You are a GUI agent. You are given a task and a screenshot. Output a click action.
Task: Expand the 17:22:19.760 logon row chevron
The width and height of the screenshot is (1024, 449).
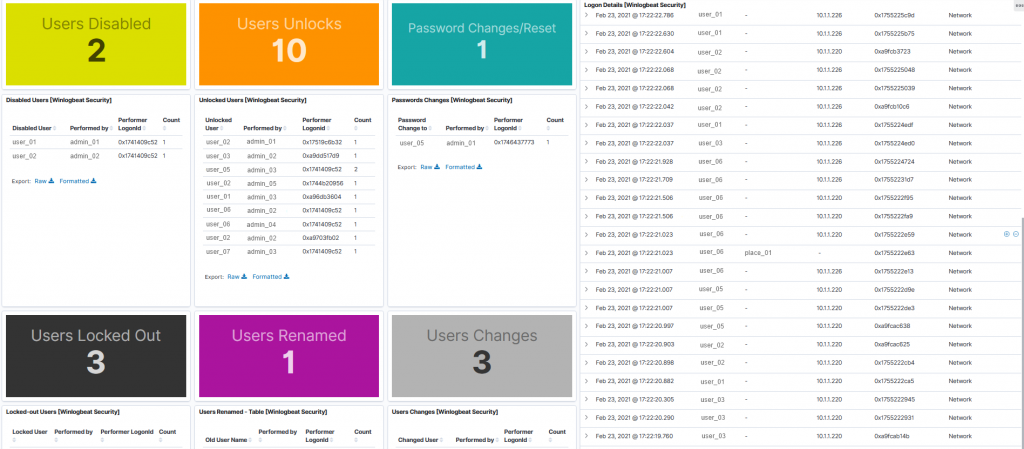coord(586,436)
